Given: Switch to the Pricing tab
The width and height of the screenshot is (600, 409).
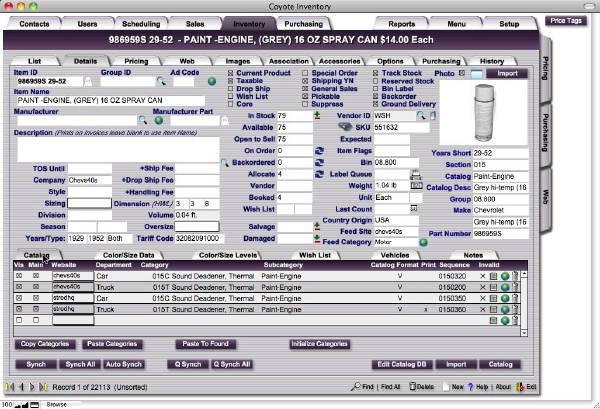Looking at the screenshot, I should [136, 61].
